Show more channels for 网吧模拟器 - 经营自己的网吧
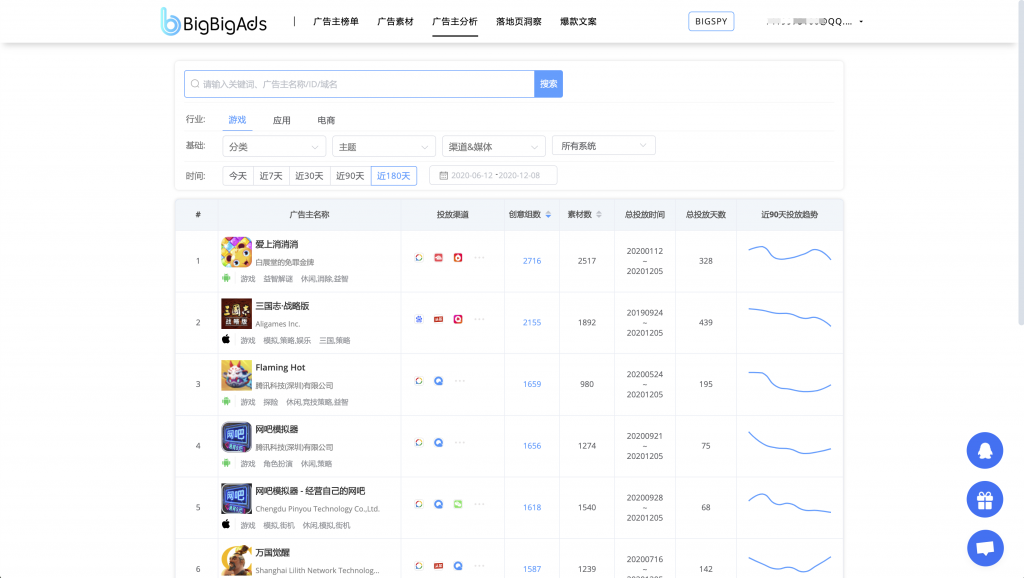 [479, 504]
